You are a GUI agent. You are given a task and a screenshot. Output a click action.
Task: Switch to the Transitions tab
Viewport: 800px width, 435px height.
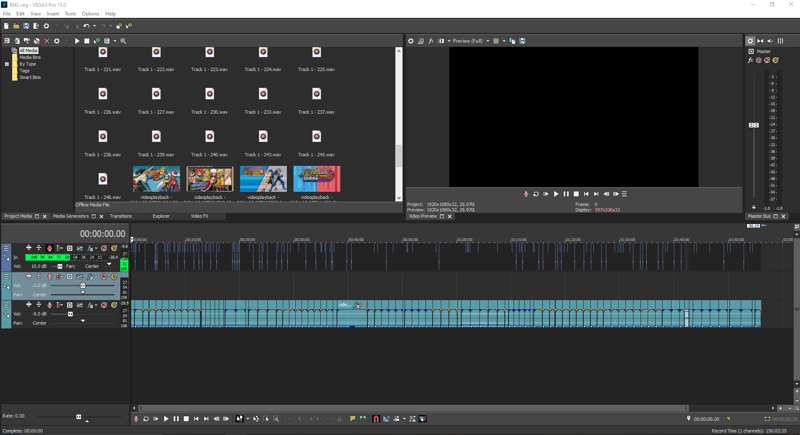(120, 216)
